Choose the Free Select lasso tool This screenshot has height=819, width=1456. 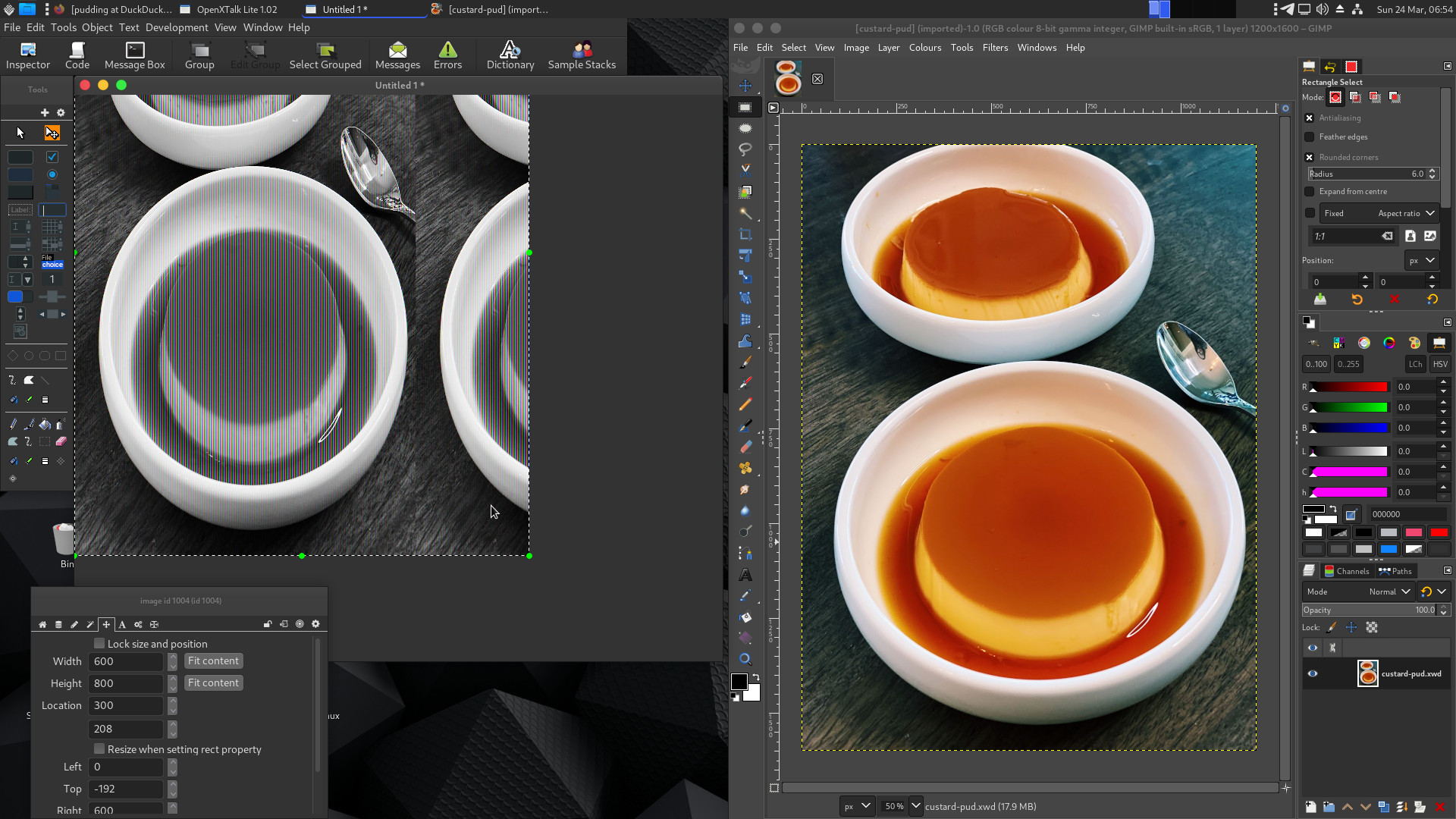pos(745,149)
